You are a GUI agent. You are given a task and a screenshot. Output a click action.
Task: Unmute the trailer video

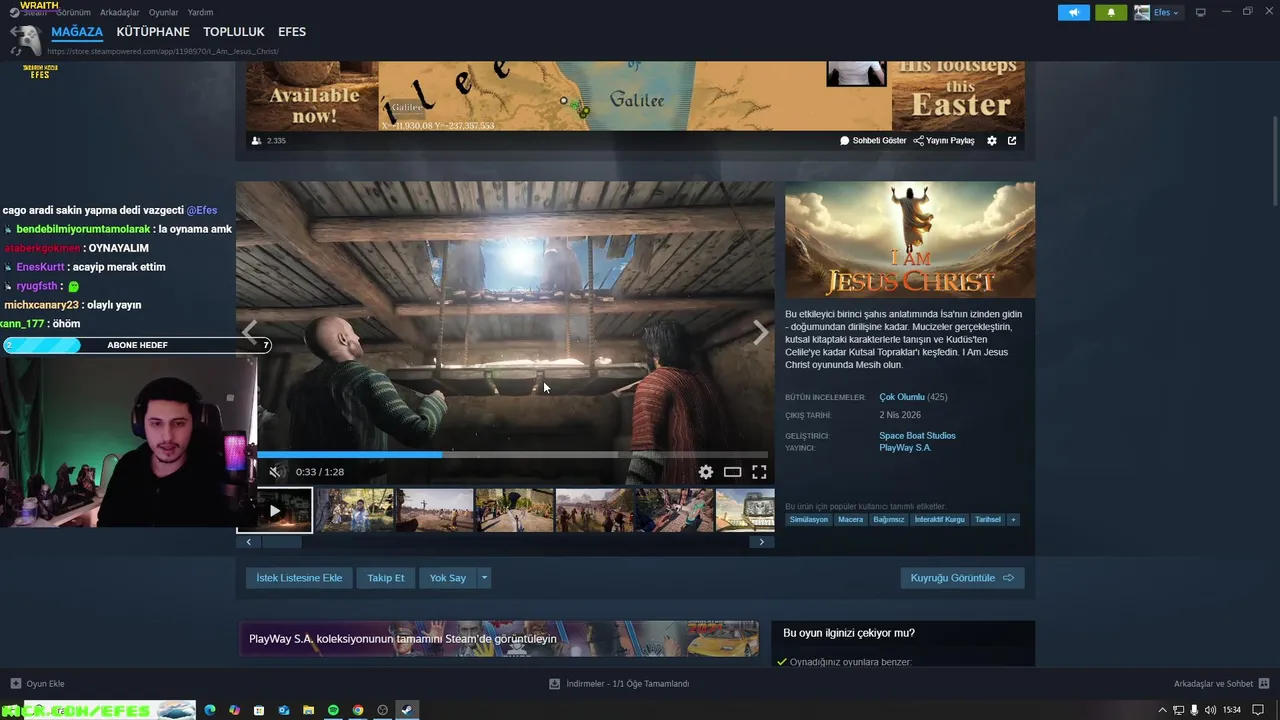(277, 472)
